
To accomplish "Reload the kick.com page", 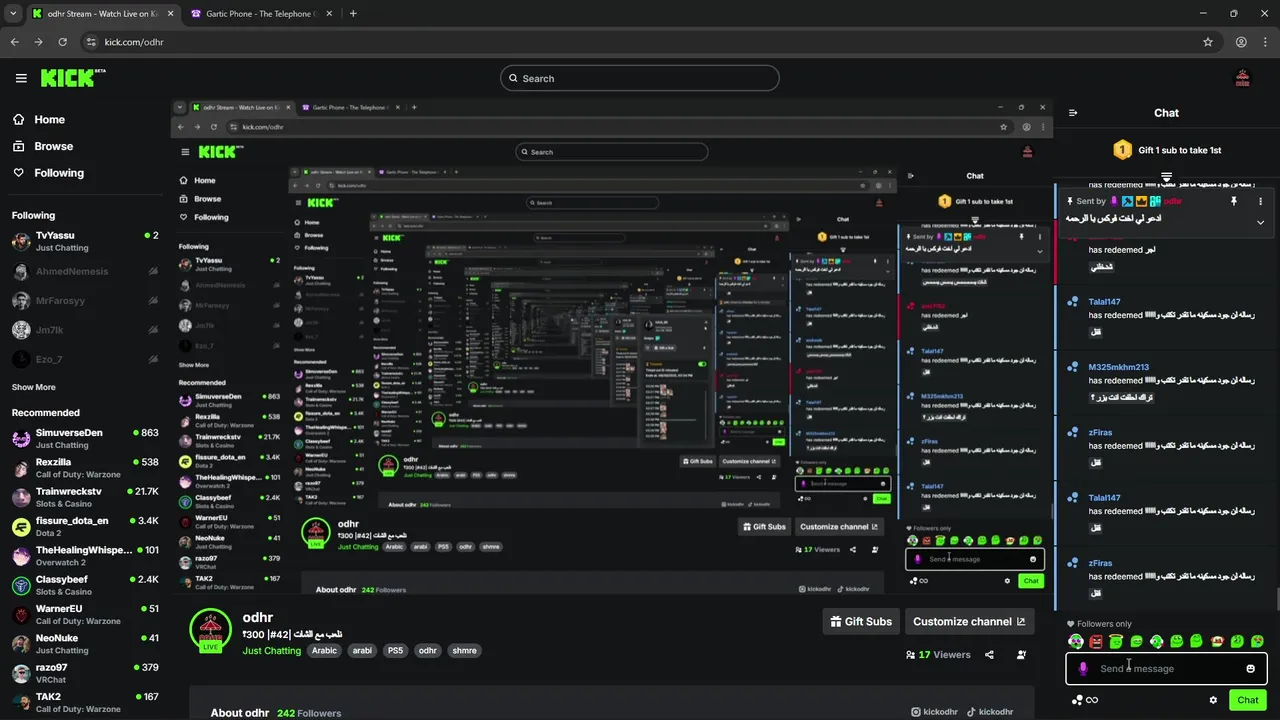I will coord(63,42).
